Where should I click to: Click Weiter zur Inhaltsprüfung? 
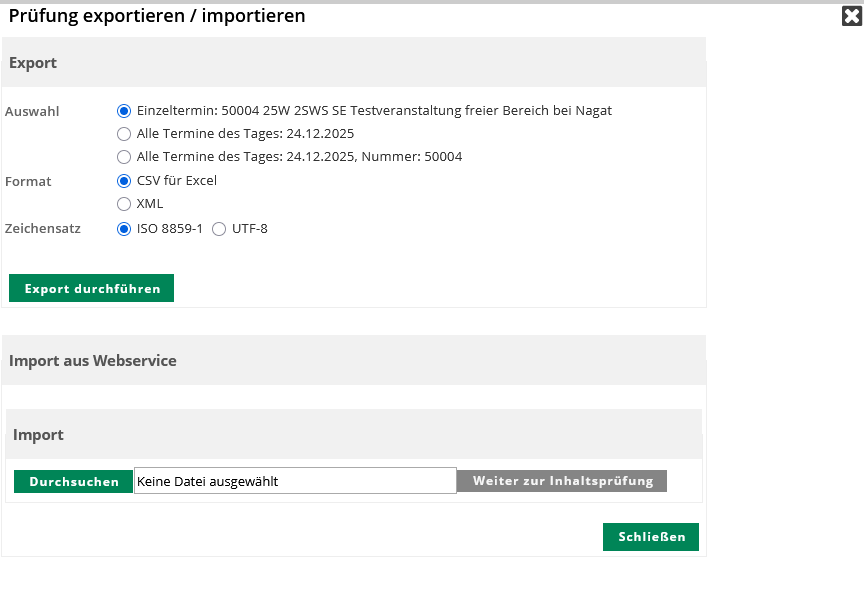coord(562,481)
